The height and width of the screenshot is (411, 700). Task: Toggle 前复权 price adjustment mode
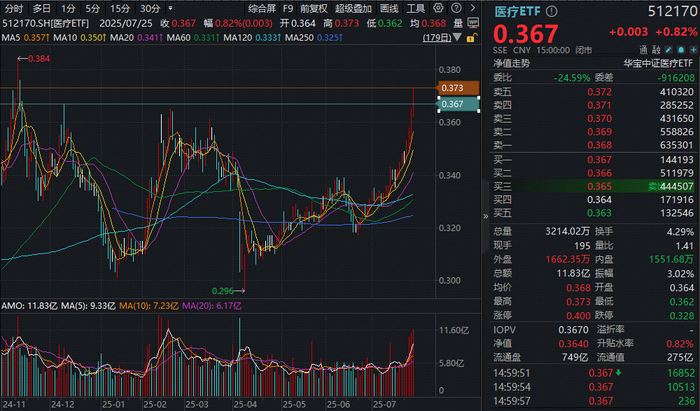pos(313,8)
